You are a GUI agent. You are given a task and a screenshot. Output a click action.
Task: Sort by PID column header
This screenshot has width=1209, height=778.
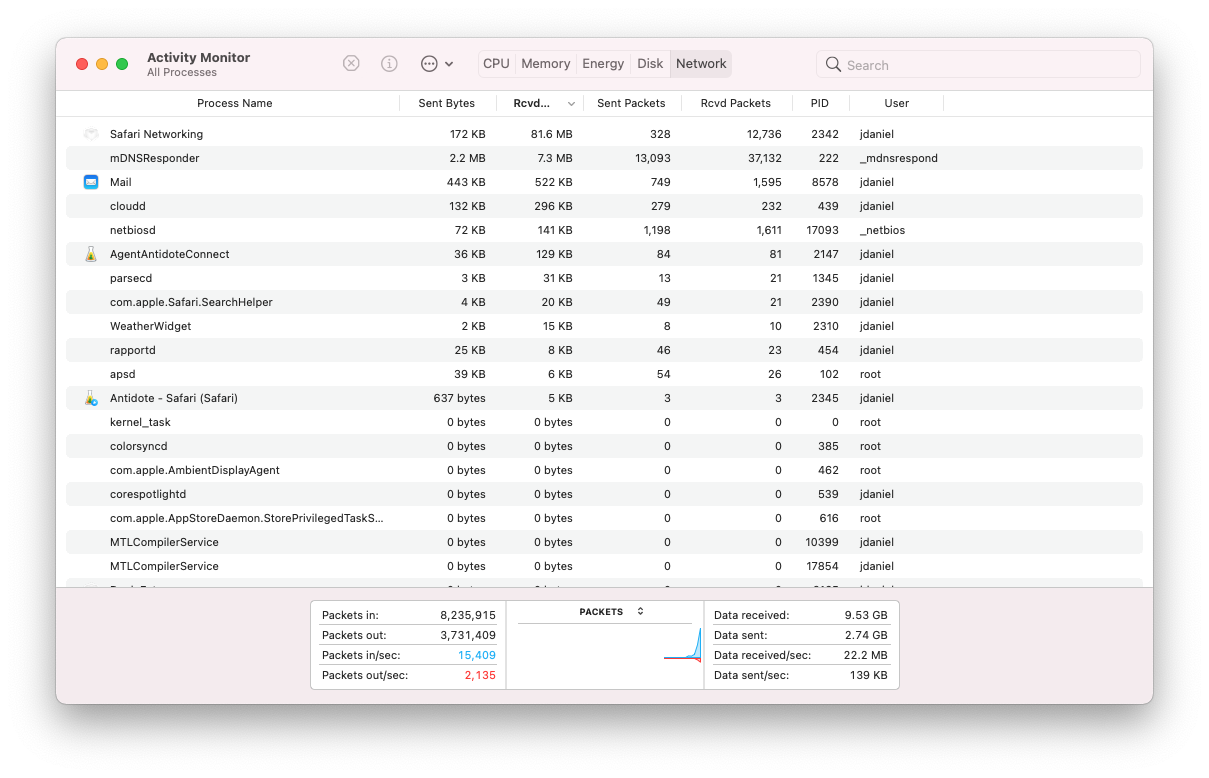(x=820, y=103)
